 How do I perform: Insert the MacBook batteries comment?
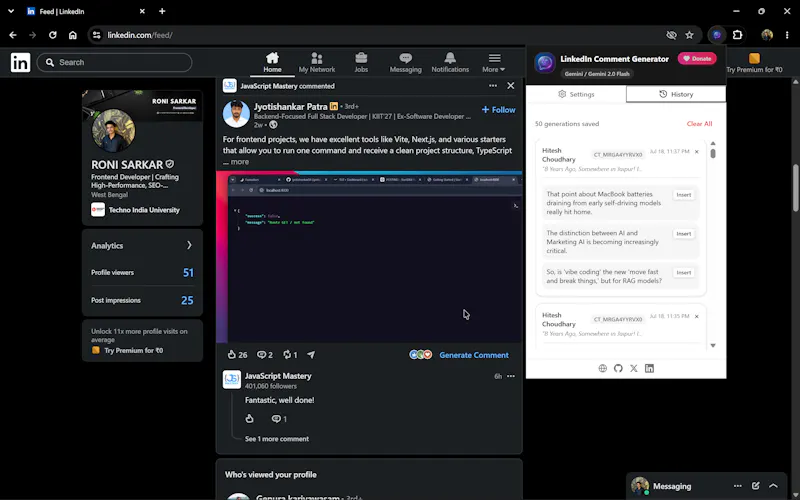(684, 195)
